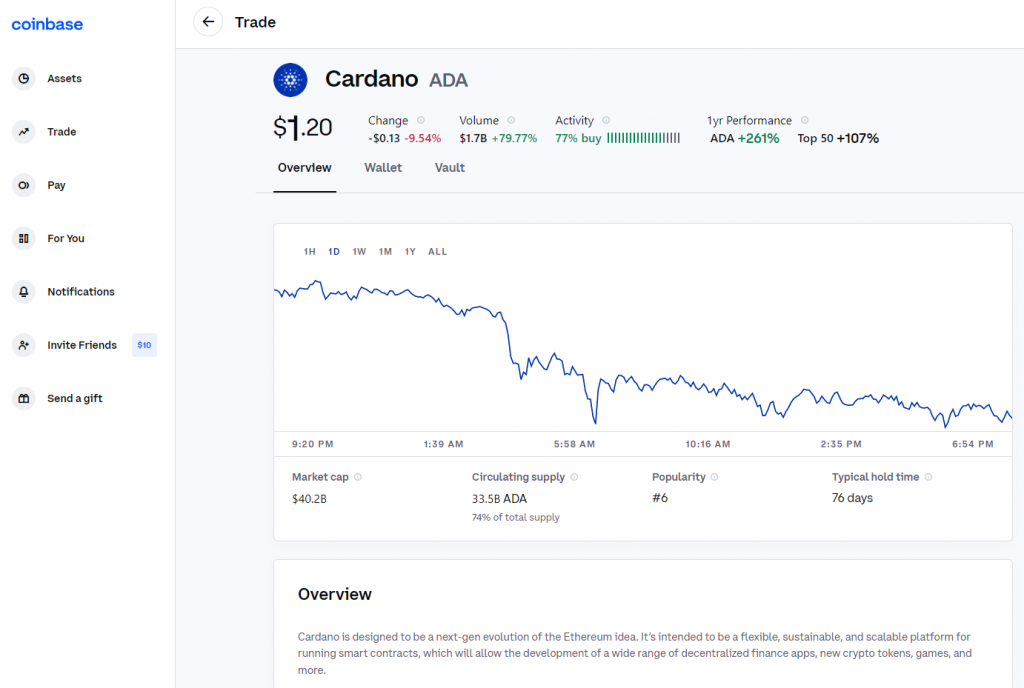Open Pay in the sidebar
The width and height of the screenshot is (1024, 688).
[56, 185]
